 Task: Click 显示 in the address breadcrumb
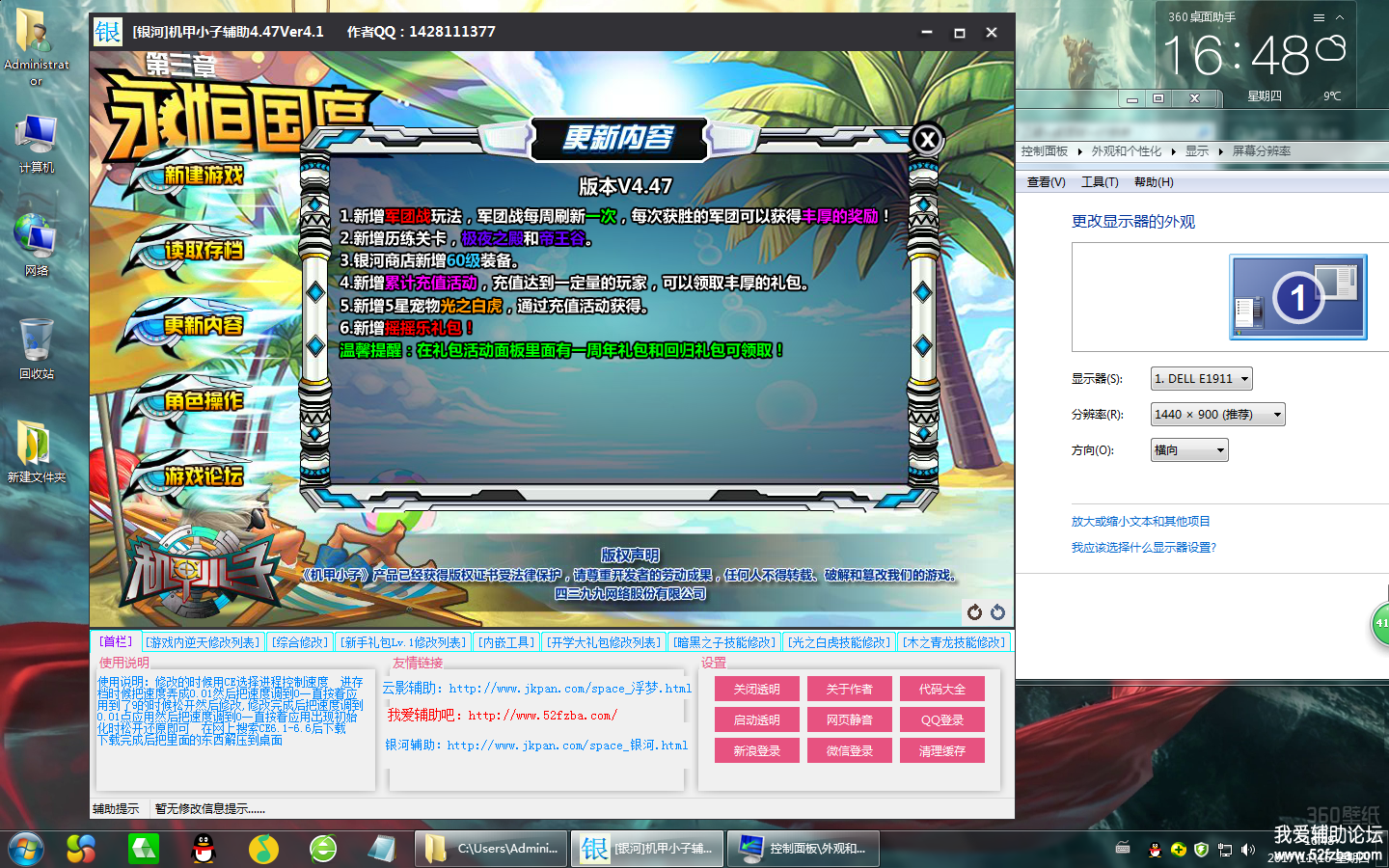pyautogui.click(x=1197, y=151)
